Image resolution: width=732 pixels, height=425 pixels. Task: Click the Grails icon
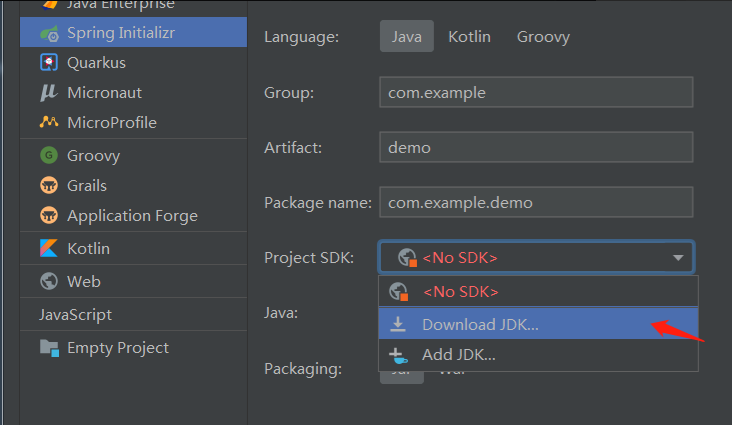[49, 185]
